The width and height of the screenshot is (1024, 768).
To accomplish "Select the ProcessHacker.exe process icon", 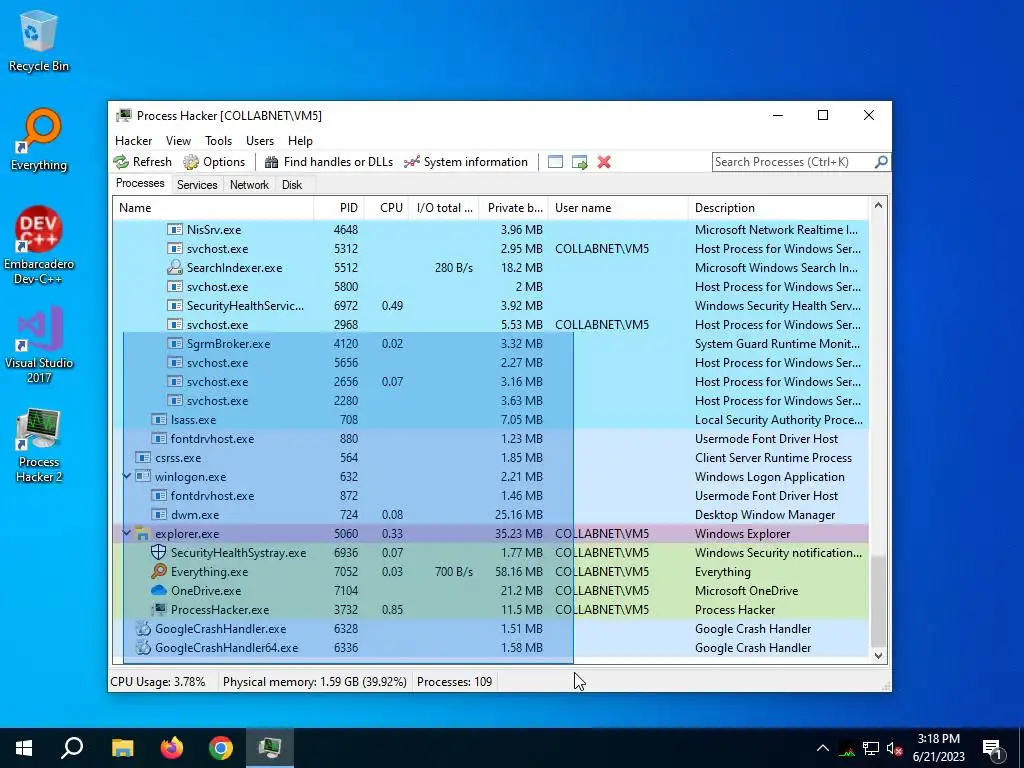I will click(158, 609).
